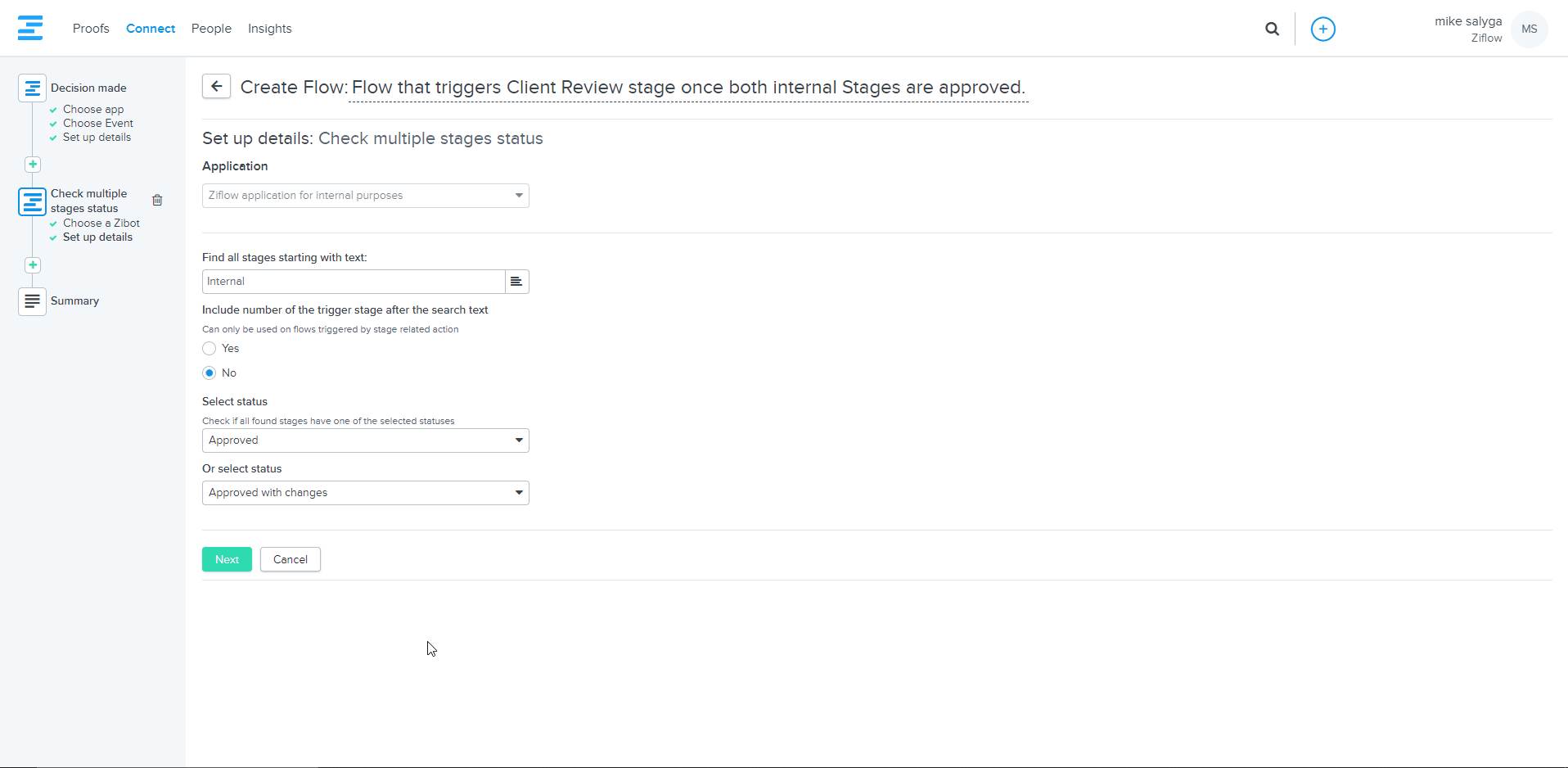Open the People tab

click(x=211, y=29)
